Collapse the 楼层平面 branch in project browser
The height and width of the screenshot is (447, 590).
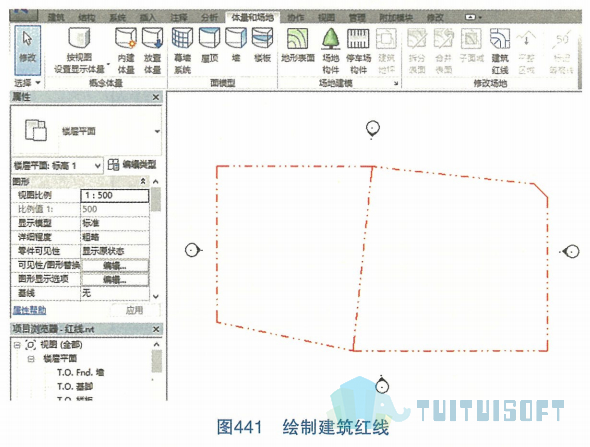(31, 359)
